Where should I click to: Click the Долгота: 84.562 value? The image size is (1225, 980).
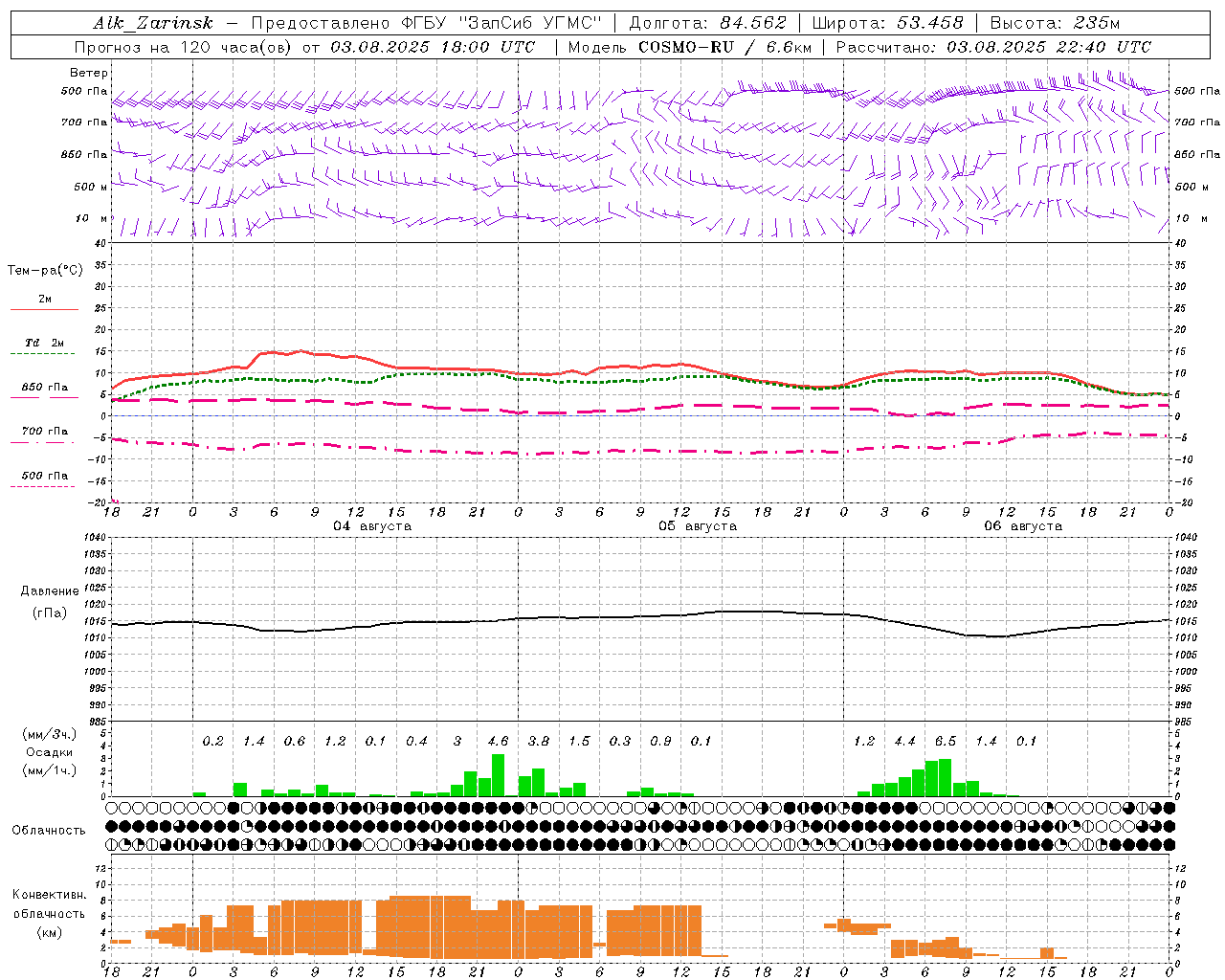tap(707, 23)
